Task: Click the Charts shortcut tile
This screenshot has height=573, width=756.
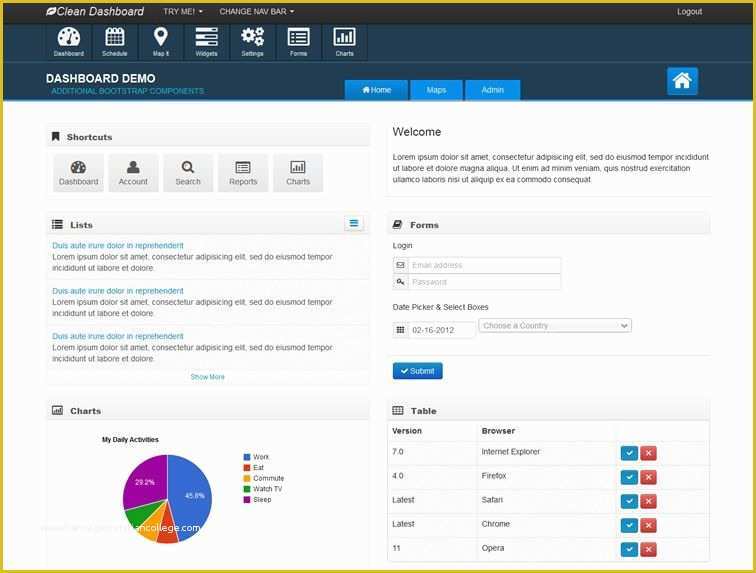Action: coord(298,173)
